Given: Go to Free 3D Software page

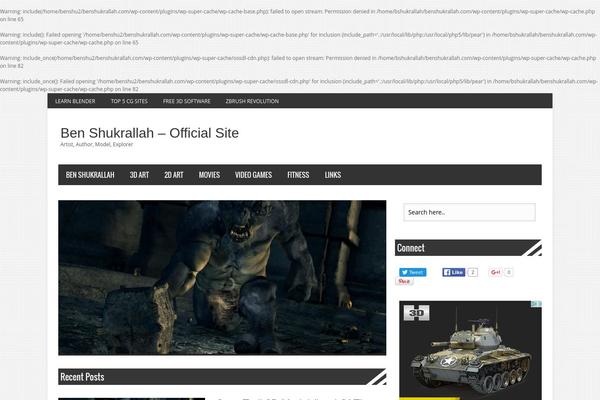Looking at the screenshot, I should [x=186, y=101].
